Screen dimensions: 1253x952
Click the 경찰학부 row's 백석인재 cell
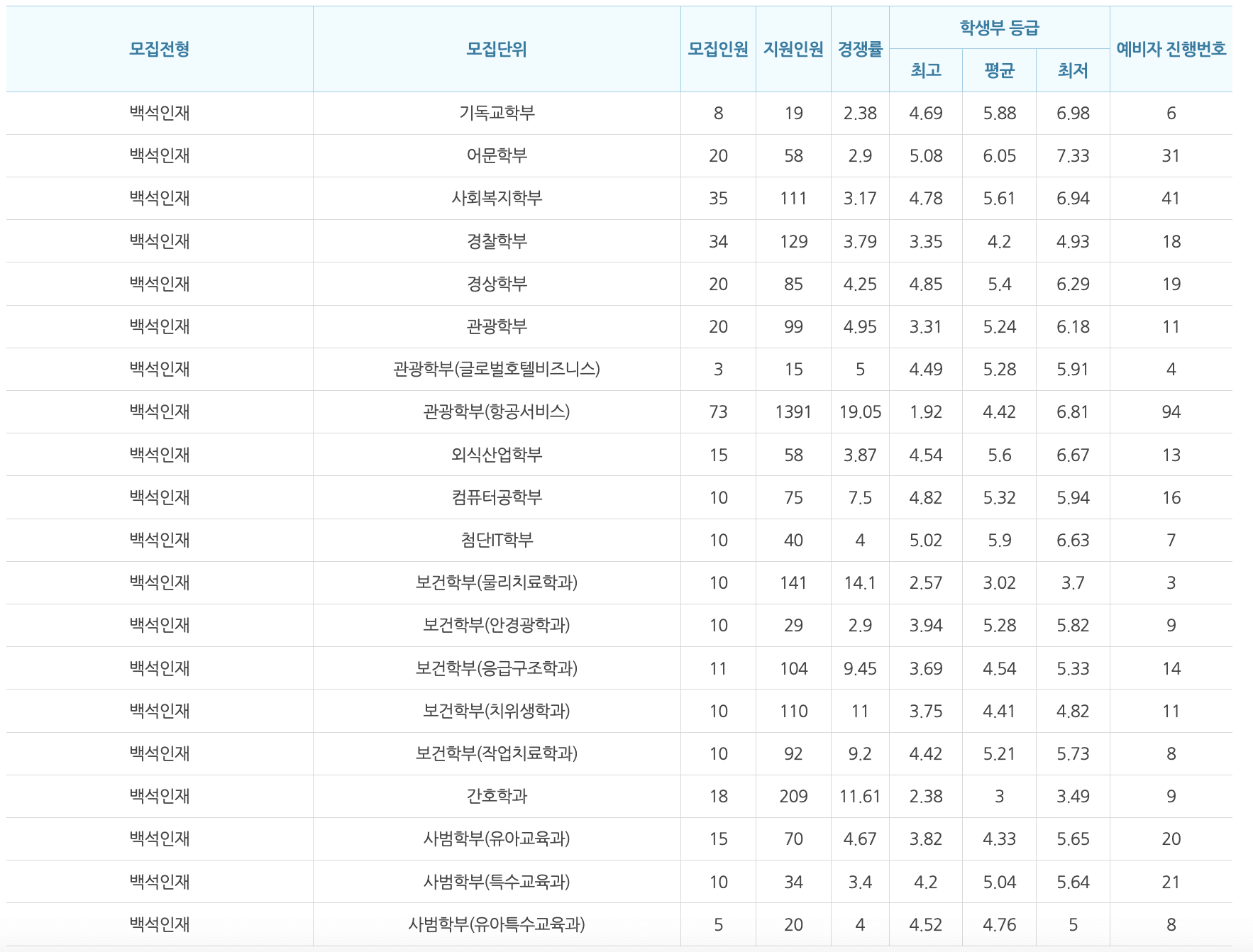tap(157, 240)
